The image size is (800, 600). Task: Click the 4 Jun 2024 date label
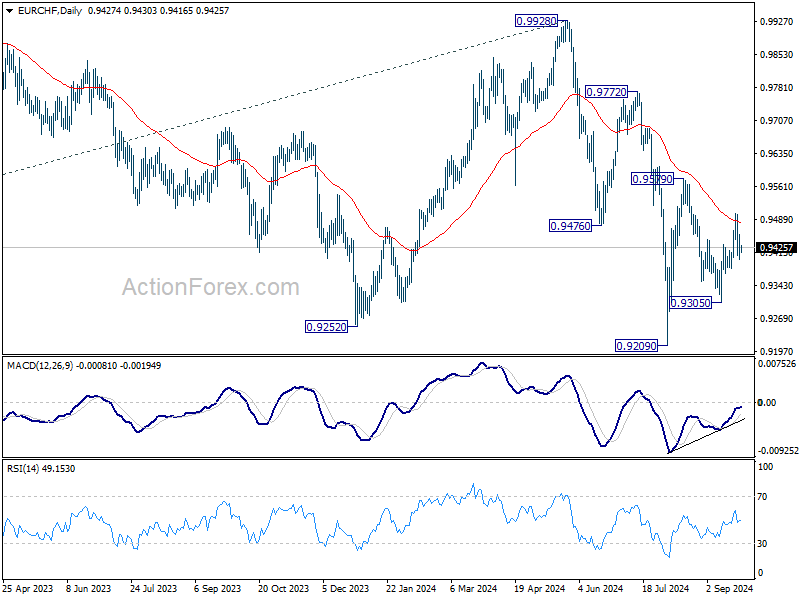601,588
